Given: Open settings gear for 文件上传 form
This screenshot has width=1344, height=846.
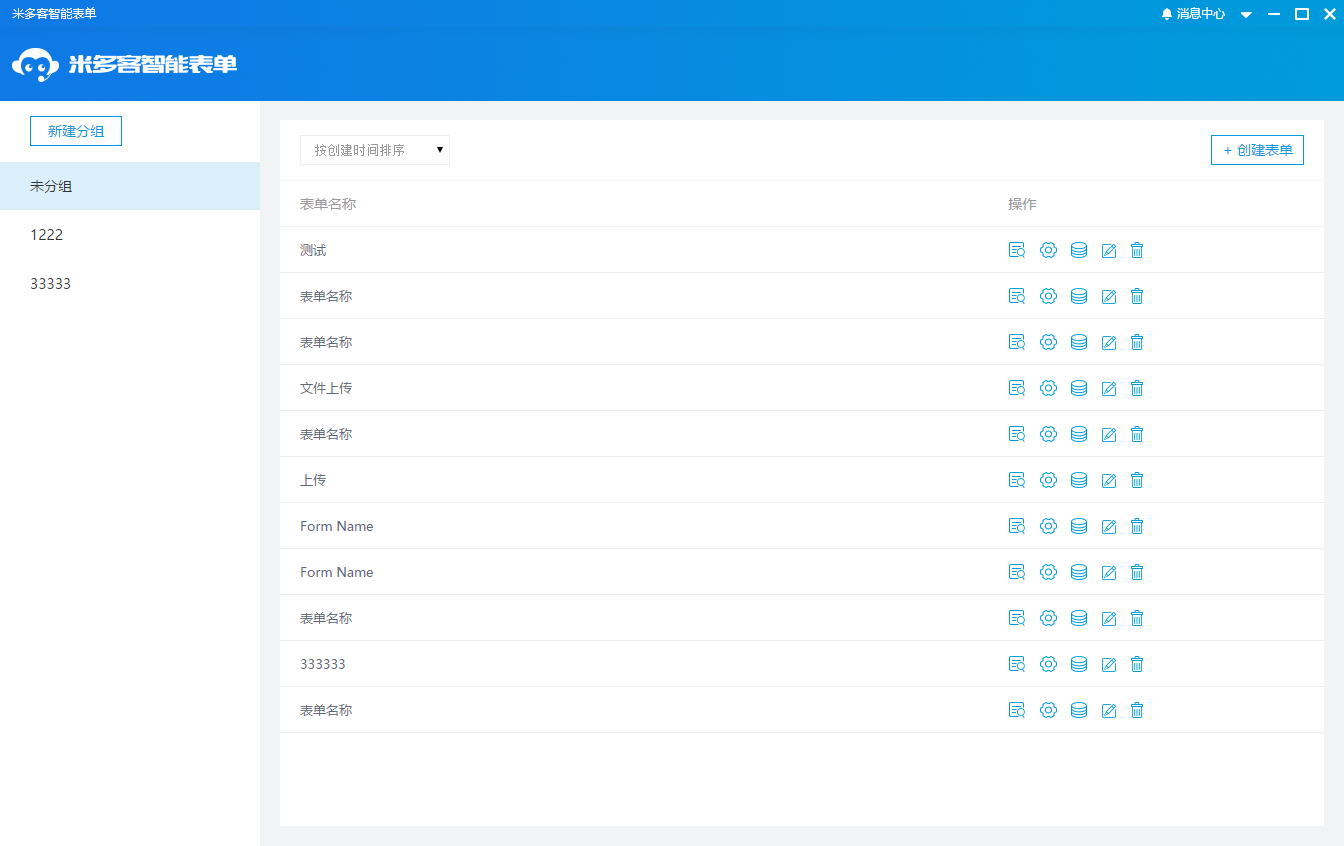Looking at the screenshot, I should (x=1048, y=388).
